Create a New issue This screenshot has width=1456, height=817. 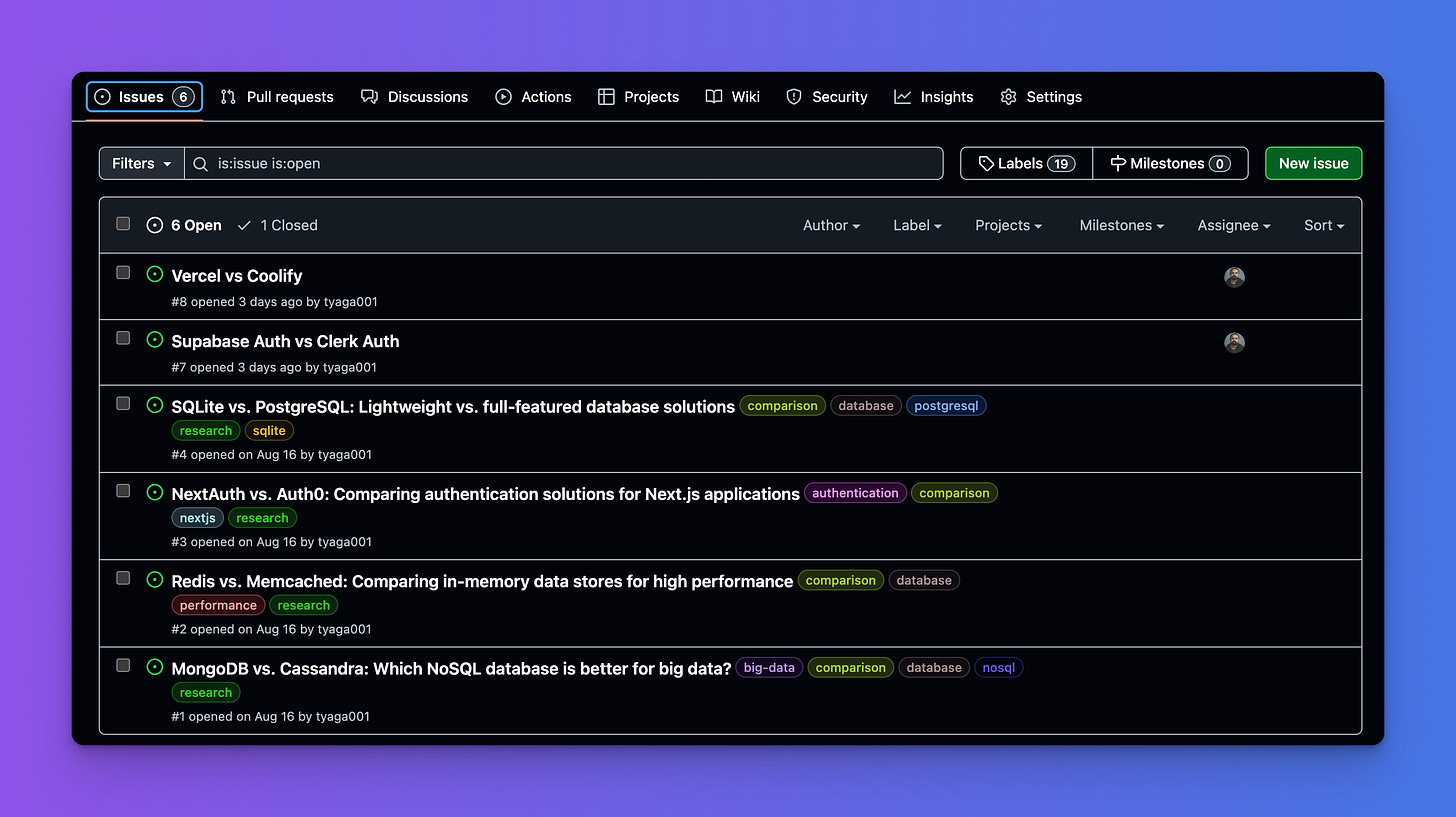point(1313,163)
